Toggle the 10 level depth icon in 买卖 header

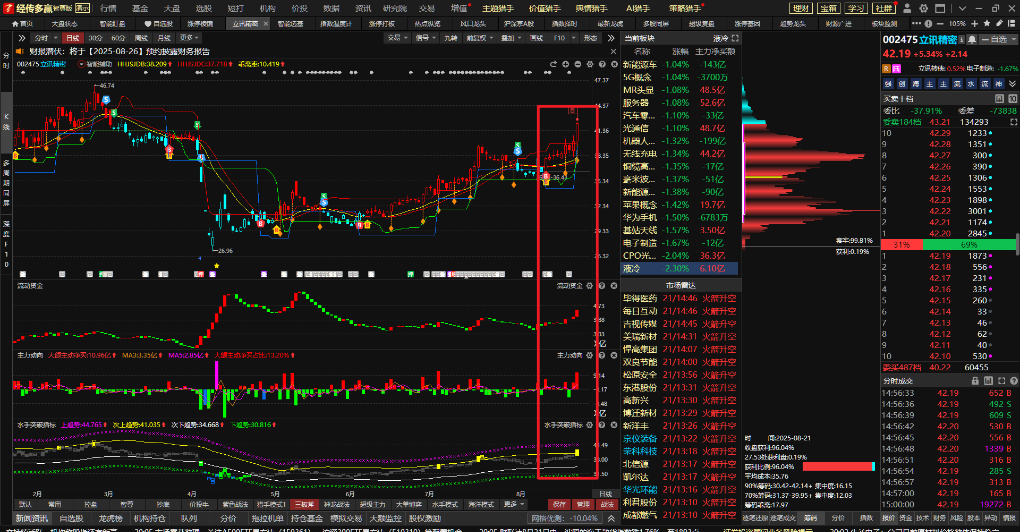[x=1012, y=99]
